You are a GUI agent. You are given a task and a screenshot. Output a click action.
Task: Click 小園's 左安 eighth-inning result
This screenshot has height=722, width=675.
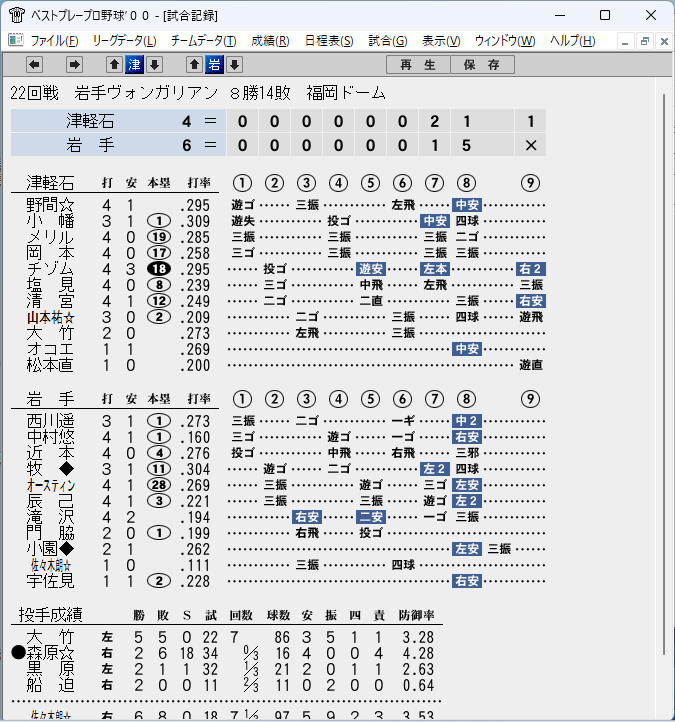coord(467,549)
